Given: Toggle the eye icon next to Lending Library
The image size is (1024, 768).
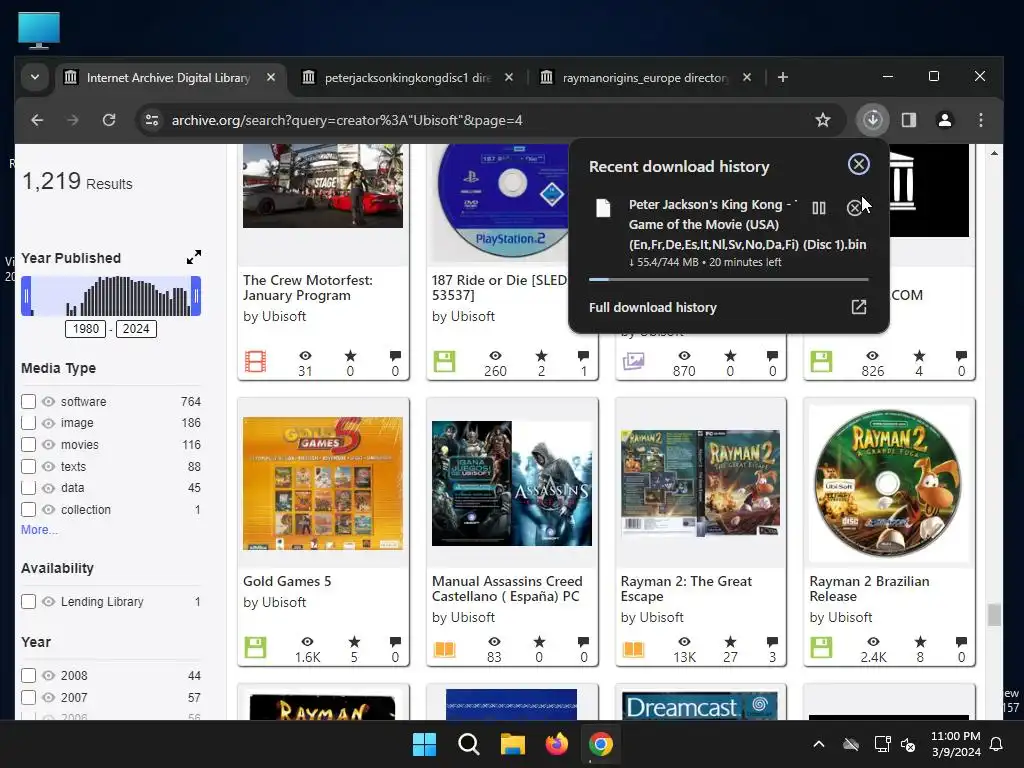Looking at the screenshot, I should pos(48,601).
